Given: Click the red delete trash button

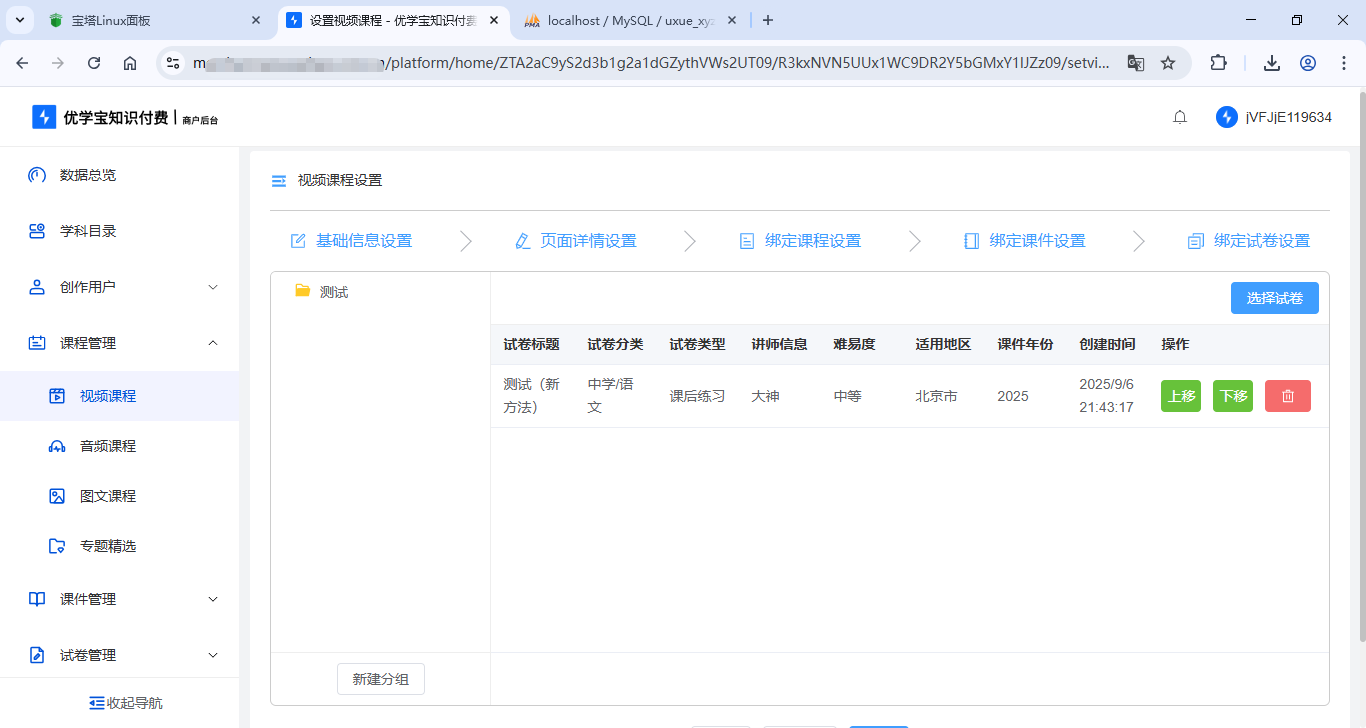Looking at the screenshot, I should [x=1287, y=396].
